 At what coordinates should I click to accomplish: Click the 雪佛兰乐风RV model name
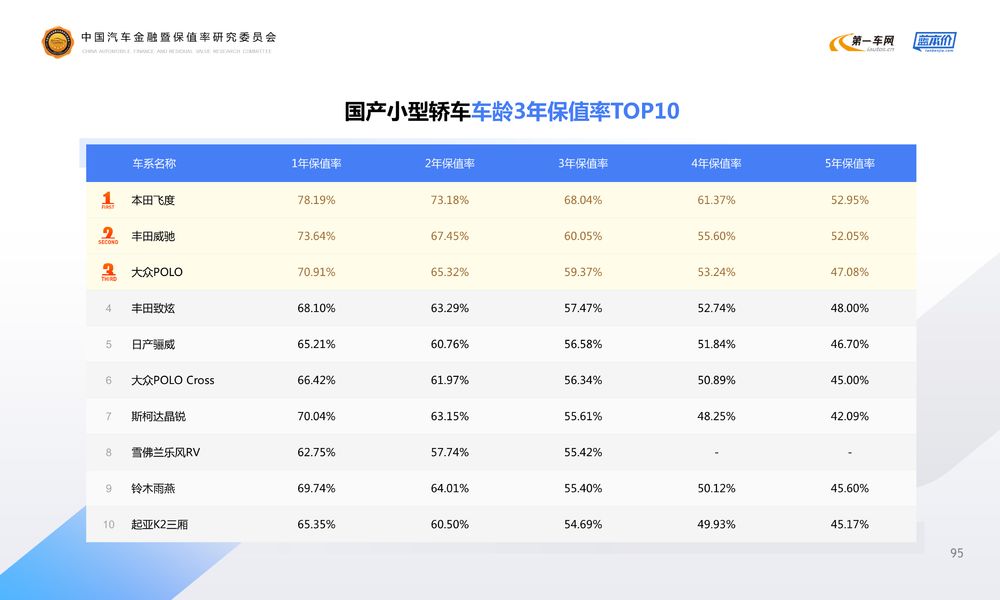166,452
